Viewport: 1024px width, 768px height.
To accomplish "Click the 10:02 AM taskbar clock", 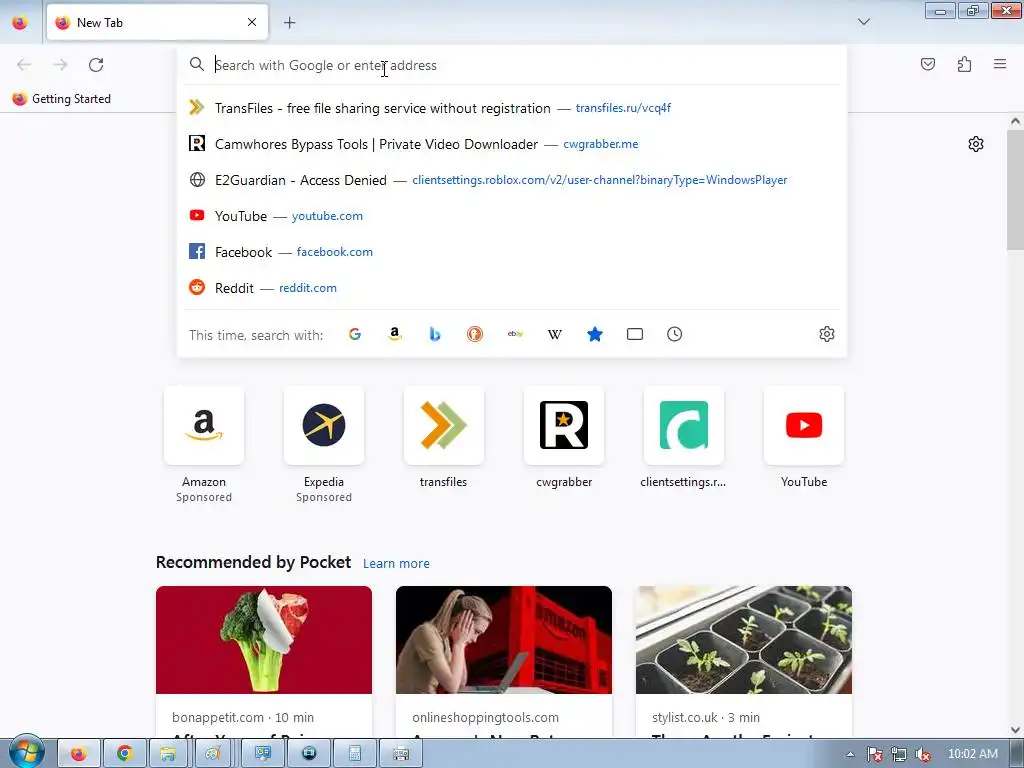I will 973,754.
